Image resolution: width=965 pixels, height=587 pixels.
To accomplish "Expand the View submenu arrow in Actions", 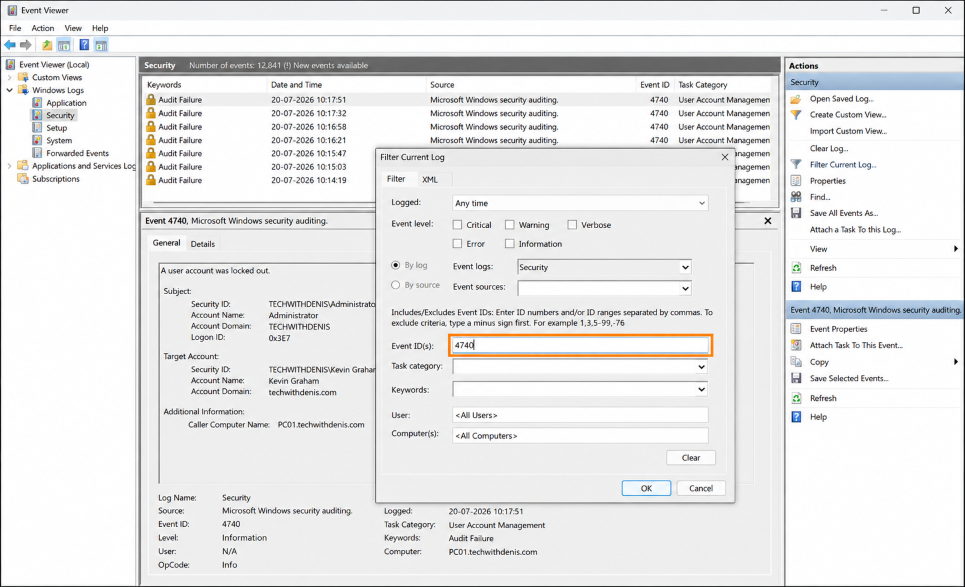I will coord(956,249).
